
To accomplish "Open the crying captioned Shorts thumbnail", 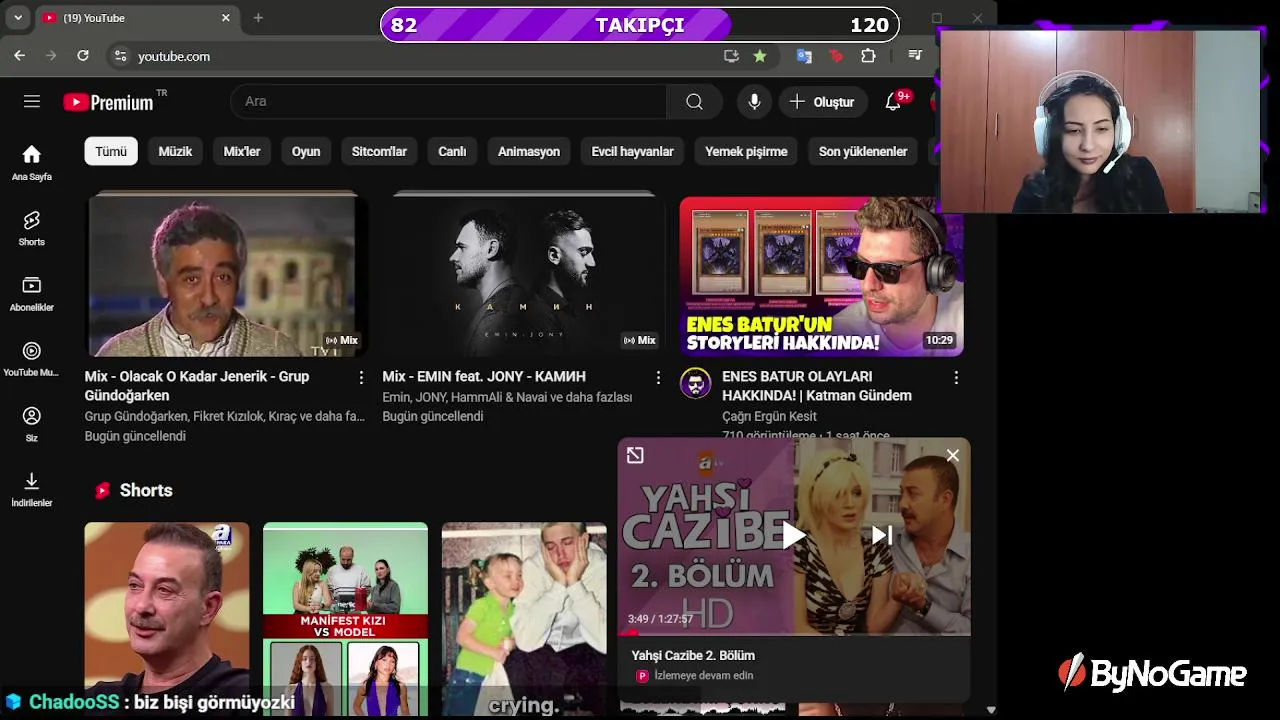I will [x=524, y=619].
